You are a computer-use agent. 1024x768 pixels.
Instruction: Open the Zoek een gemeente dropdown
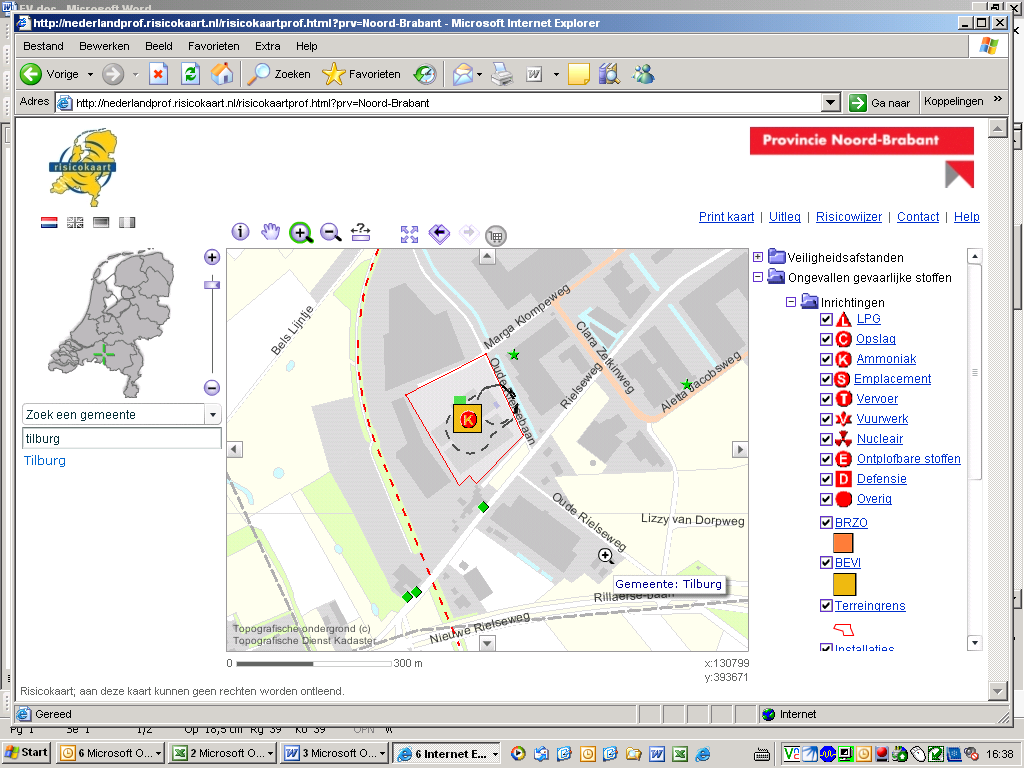[212, 415]
